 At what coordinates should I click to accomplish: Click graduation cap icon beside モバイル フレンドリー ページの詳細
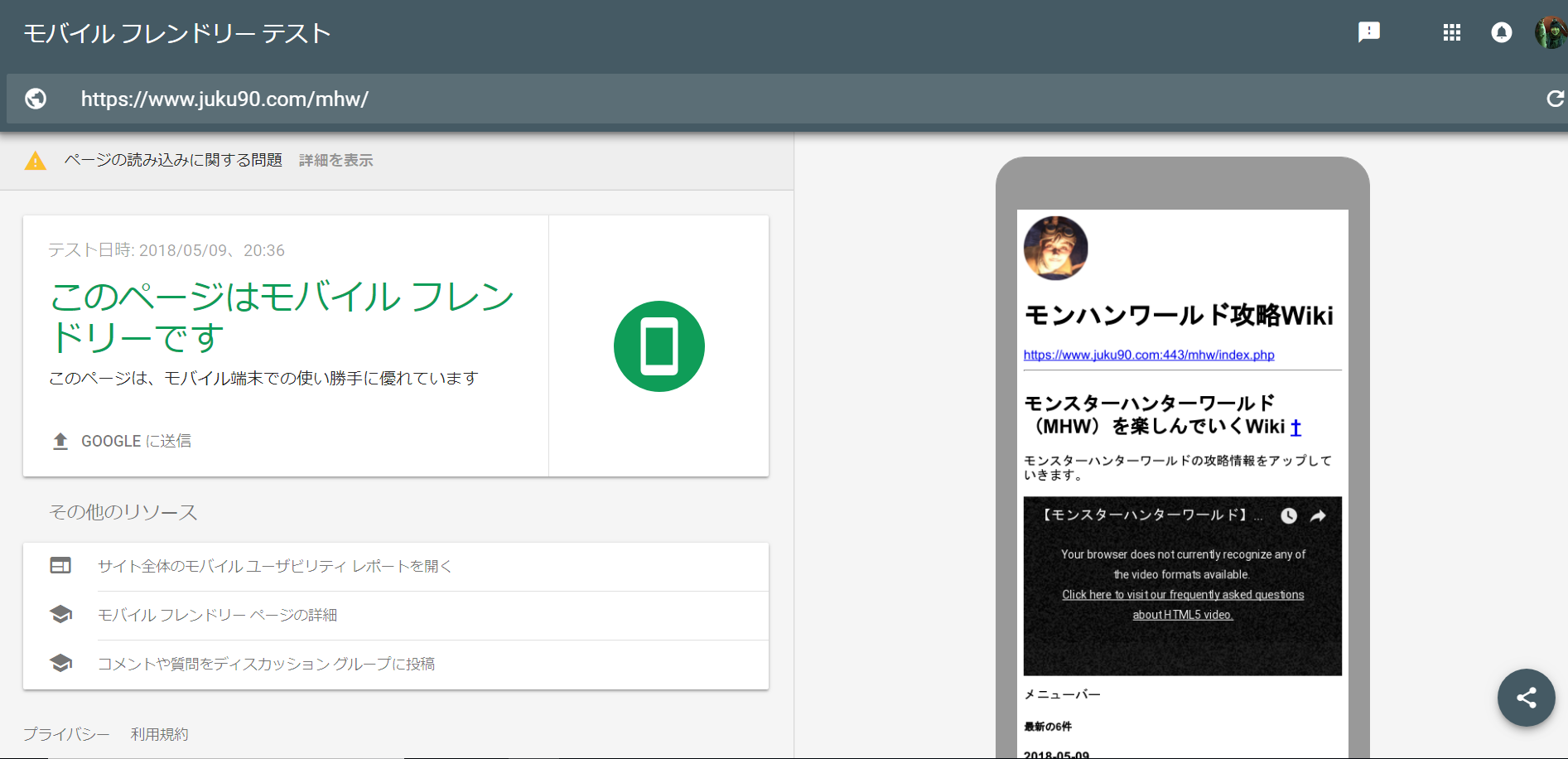(x=60, y=615)
